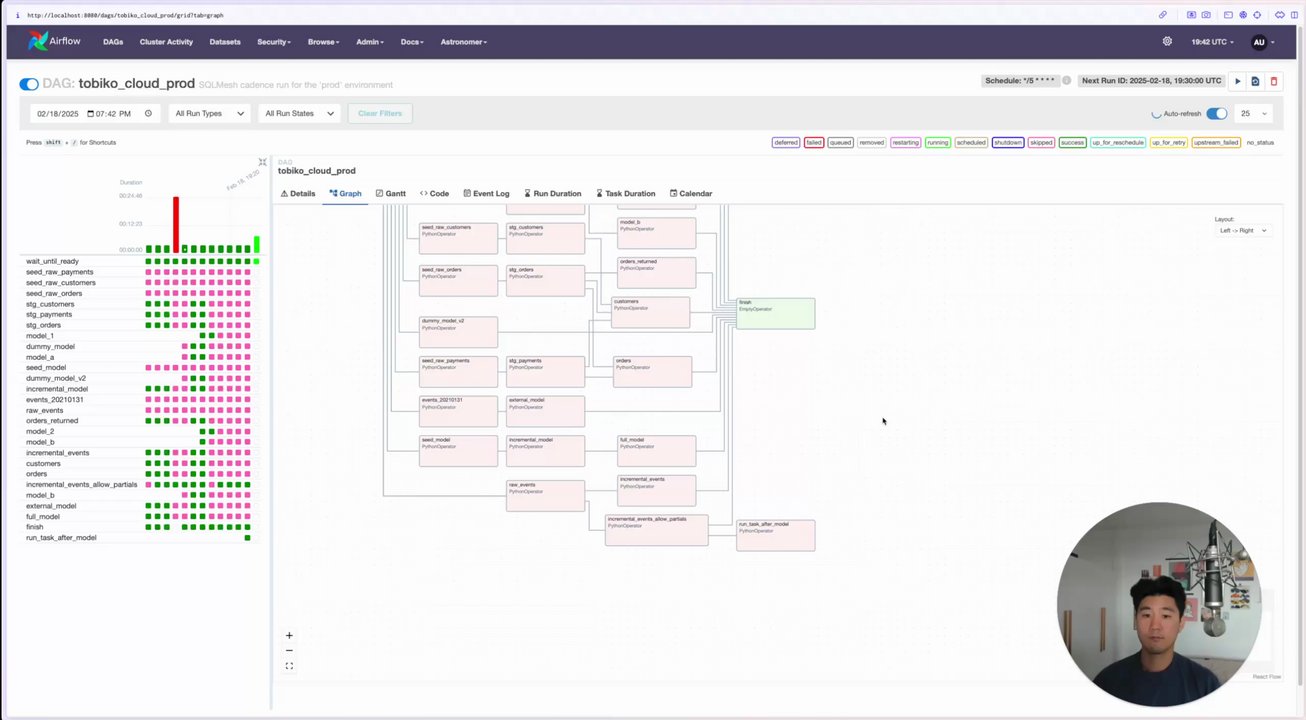Viewport: 1306px width, 720px height.
Task: Click the Airflow pinwheel logo
Action: click(38, 41)
